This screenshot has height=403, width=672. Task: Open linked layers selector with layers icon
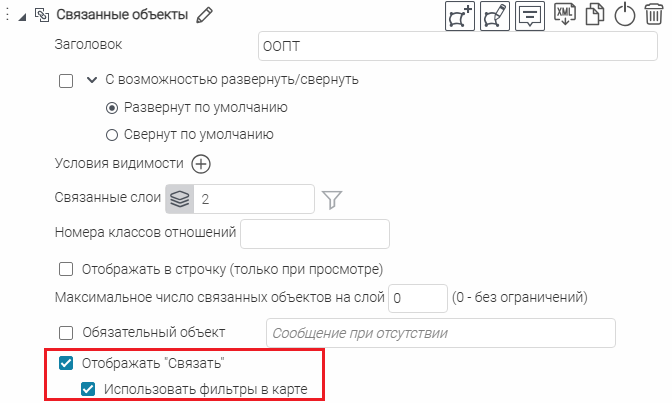(x=179, y=200)
